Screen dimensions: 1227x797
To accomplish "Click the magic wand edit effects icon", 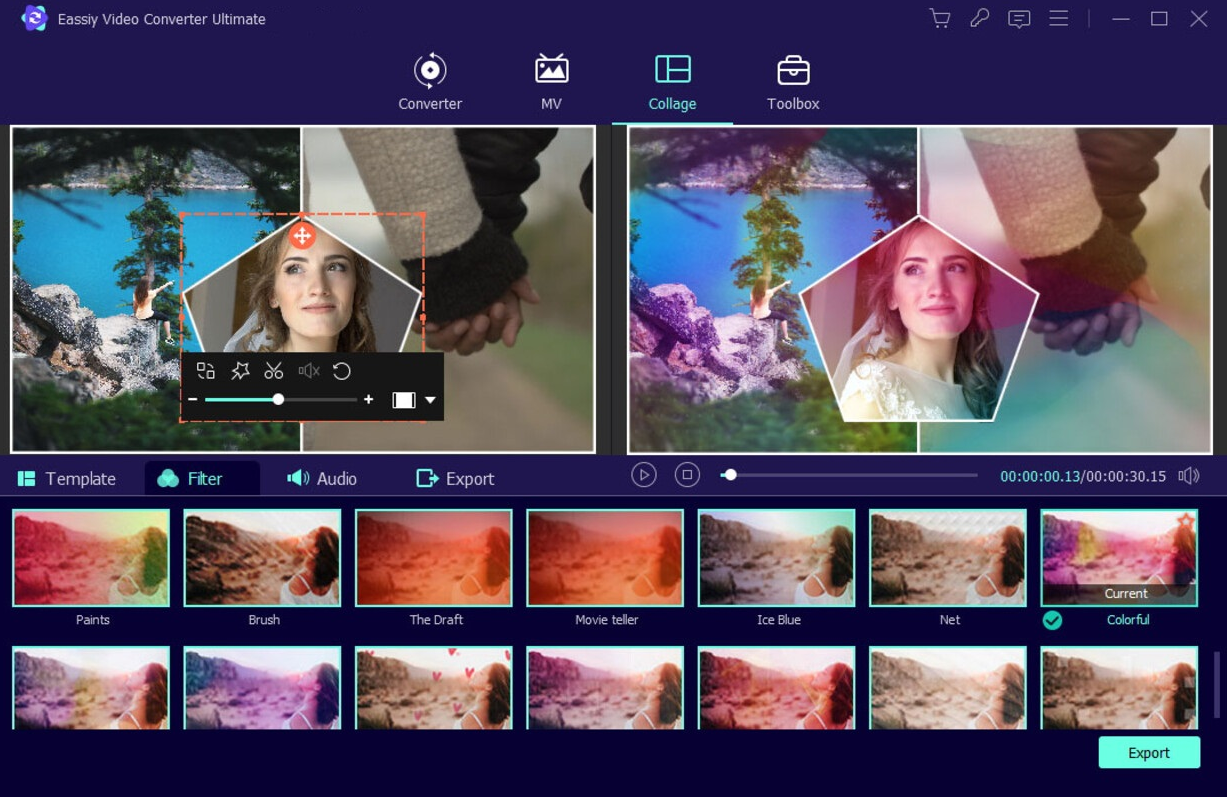I will [x=240, y=371].
